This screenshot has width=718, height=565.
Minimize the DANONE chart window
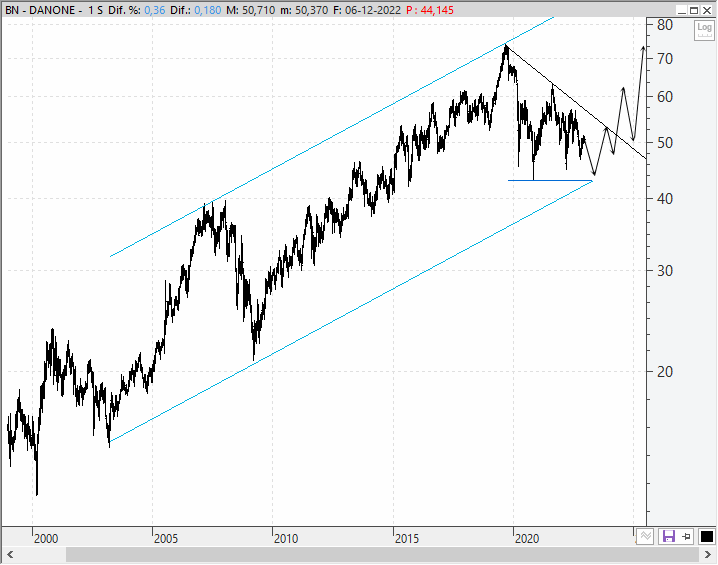682,10
